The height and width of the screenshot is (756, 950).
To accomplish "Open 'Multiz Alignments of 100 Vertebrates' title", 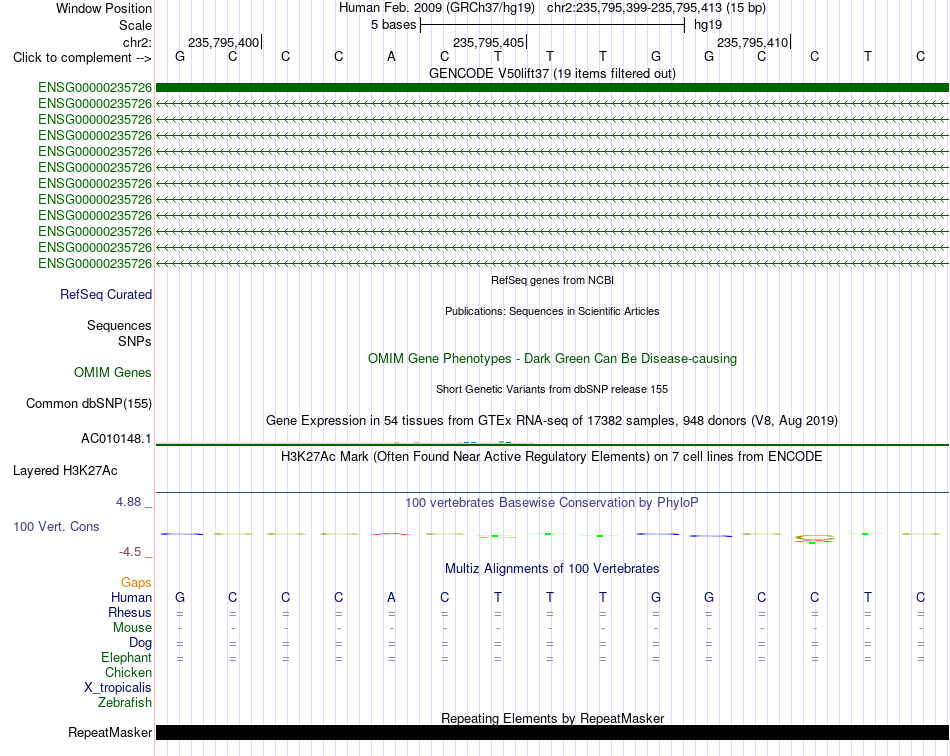I will point(552,569).
